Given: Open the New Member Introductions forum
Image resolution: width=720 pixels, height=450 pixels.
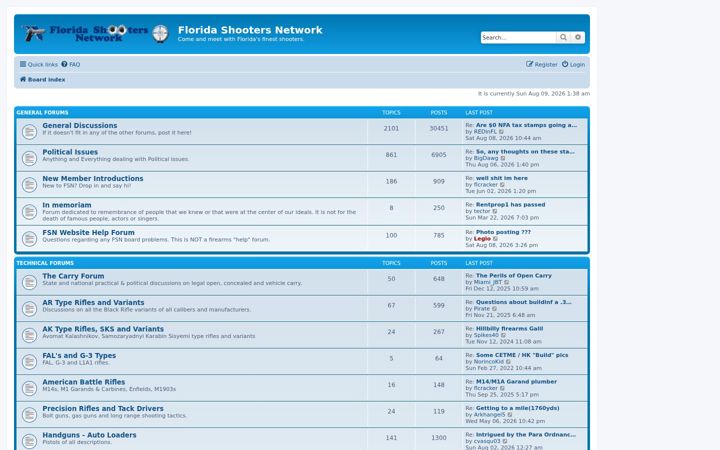Looking at the screenshot, I should [93, 179].
